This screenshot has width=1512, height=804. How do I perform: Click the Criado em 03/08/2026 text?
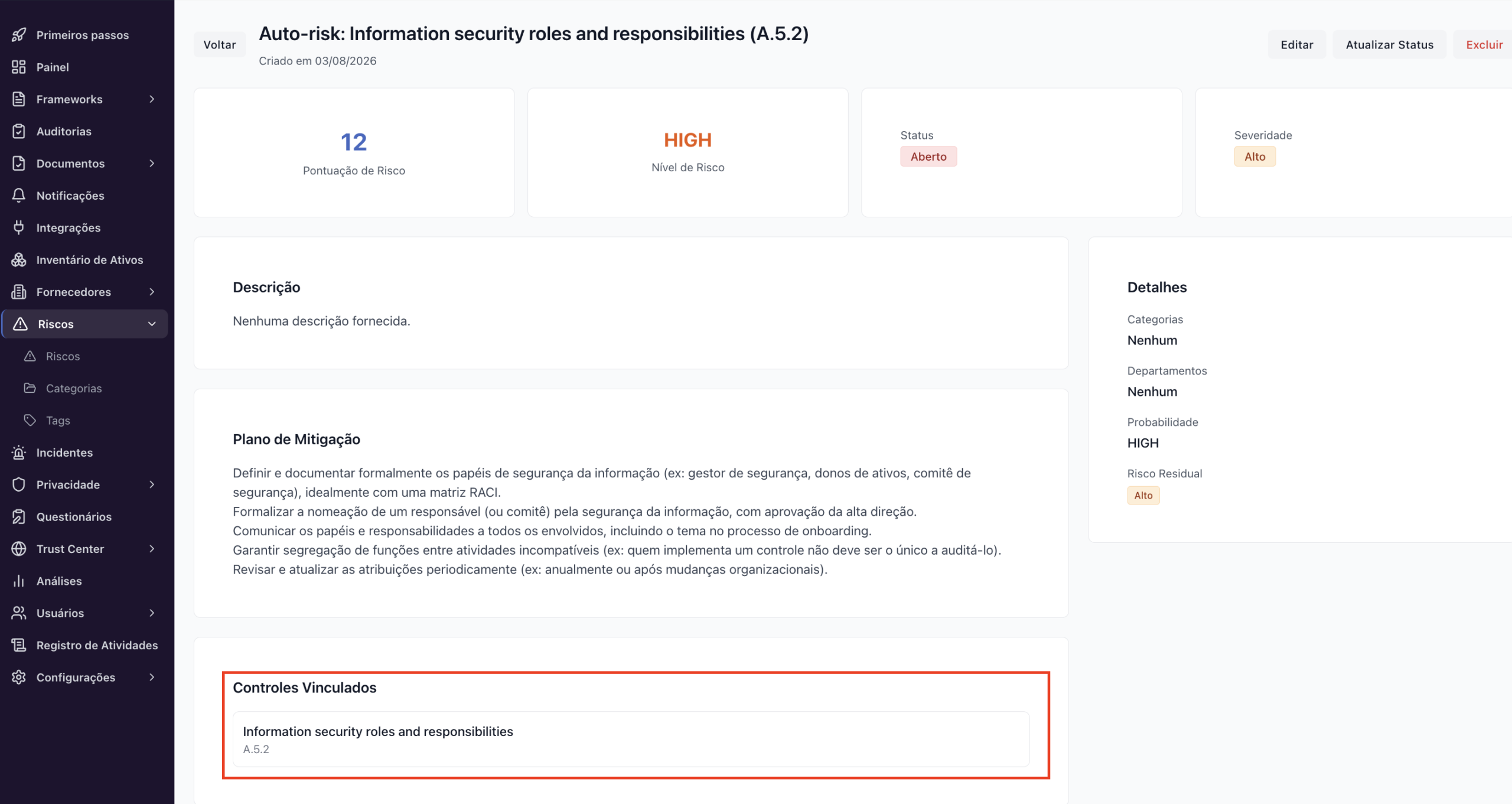(318, 61)
